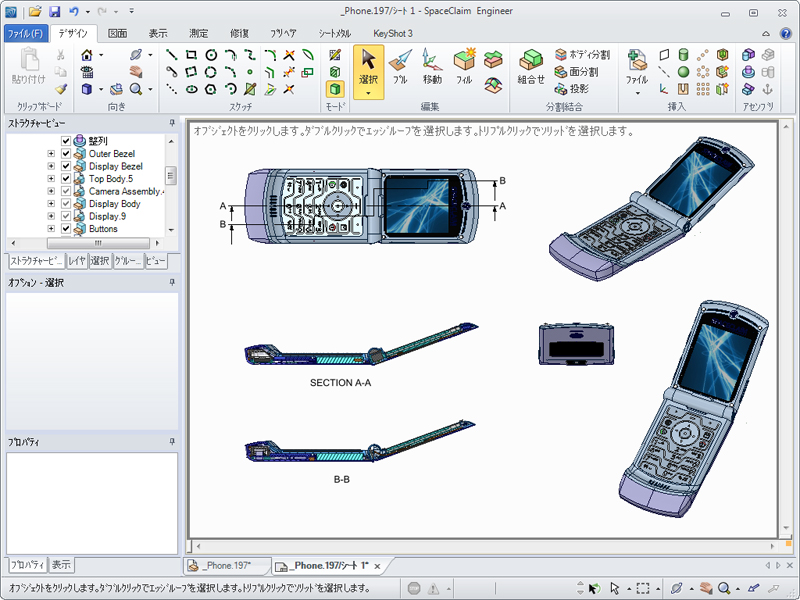The width and height of the screenshot is (800, 600).
Task: Open the 測定 ribbon tab
Action: tap(199, 33)
